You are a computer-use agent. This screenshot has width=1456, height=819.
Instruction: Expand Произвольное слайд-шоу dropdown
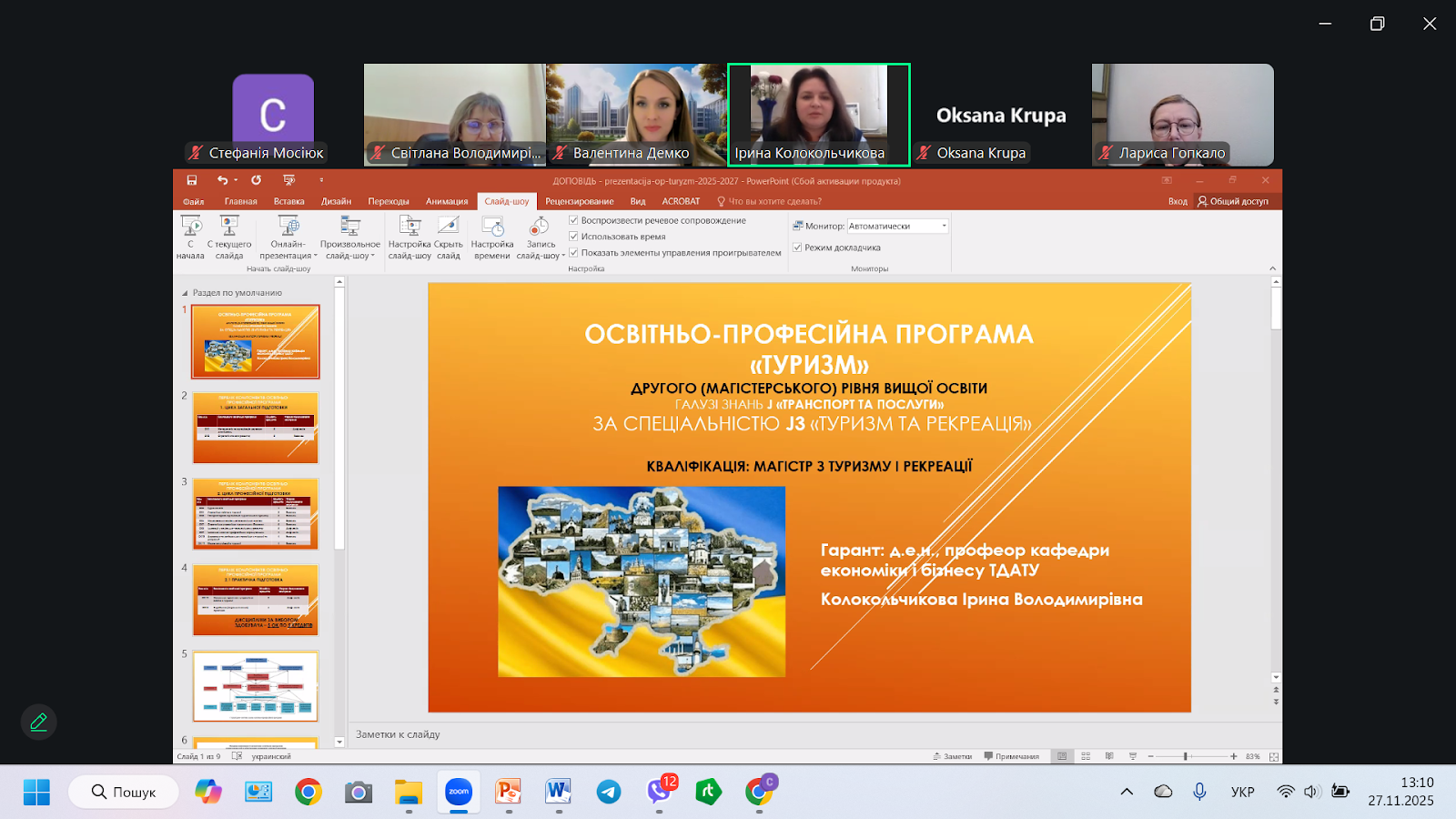pyautogui.click(x=350, y=249)
